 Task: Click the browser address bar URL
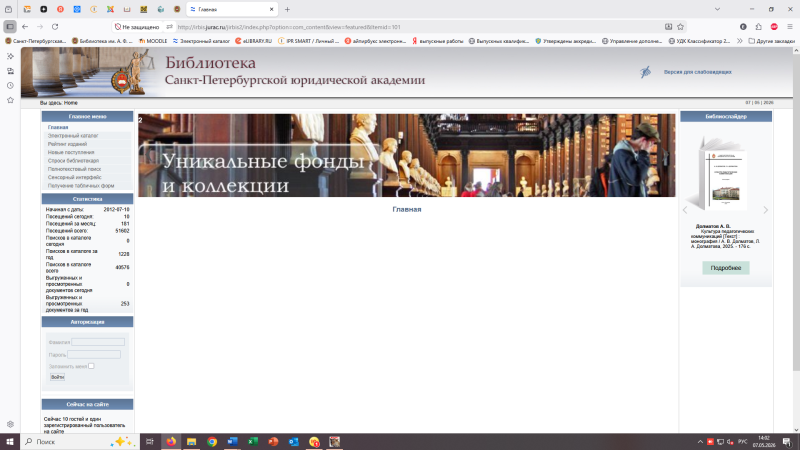(289, 27)
